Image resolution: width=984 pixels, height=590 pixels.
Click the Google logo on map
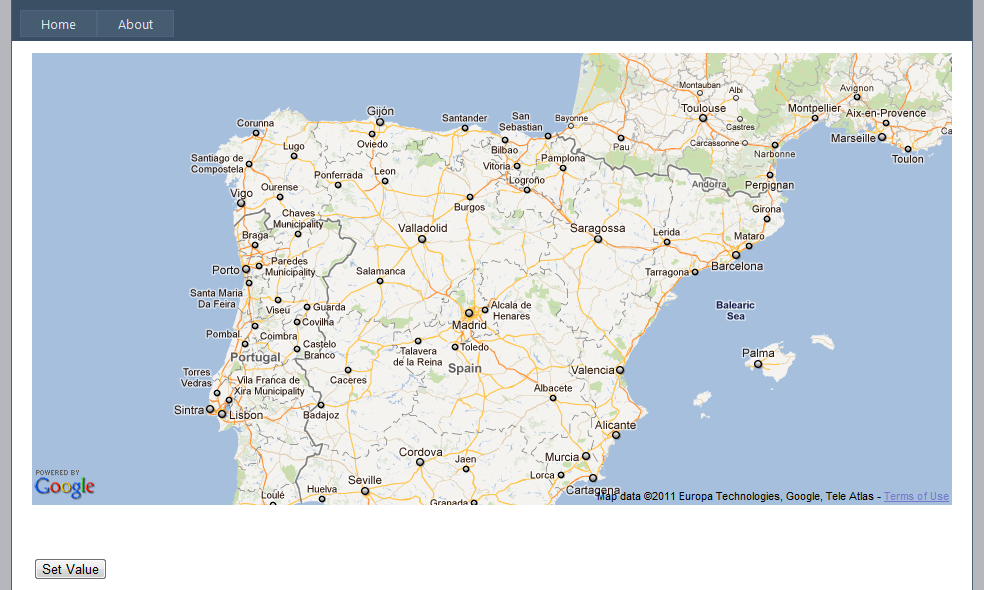click(x=65, y=483)
